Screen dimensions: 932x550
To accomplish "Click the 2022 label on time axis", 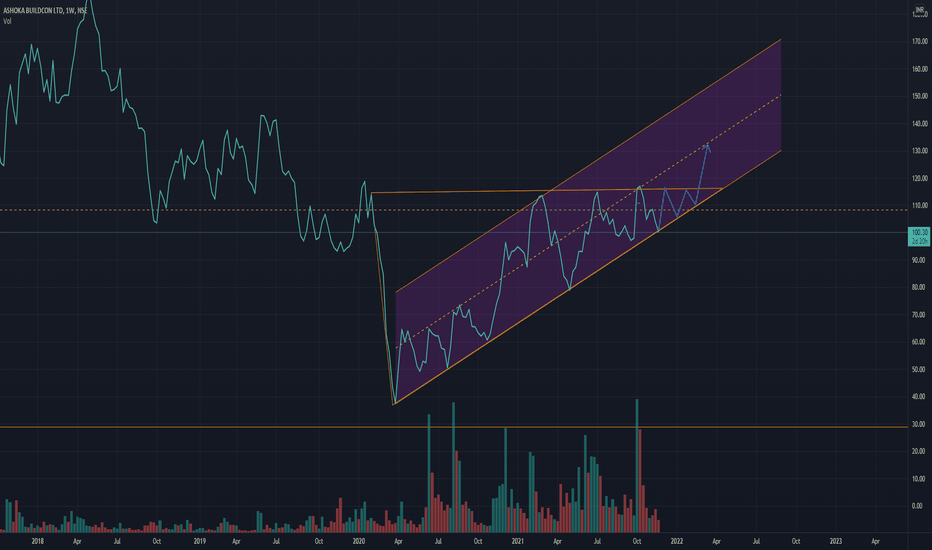I will coord(676,542).
